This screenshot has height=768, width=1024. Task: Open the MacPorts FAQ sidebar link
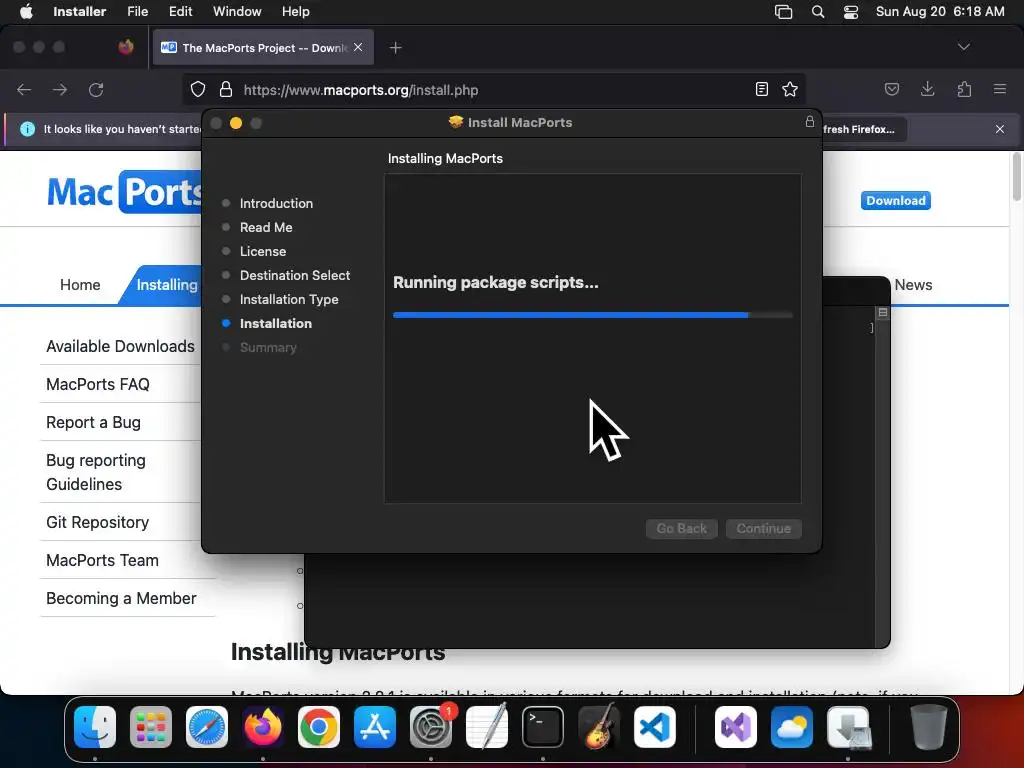point(98,384)
